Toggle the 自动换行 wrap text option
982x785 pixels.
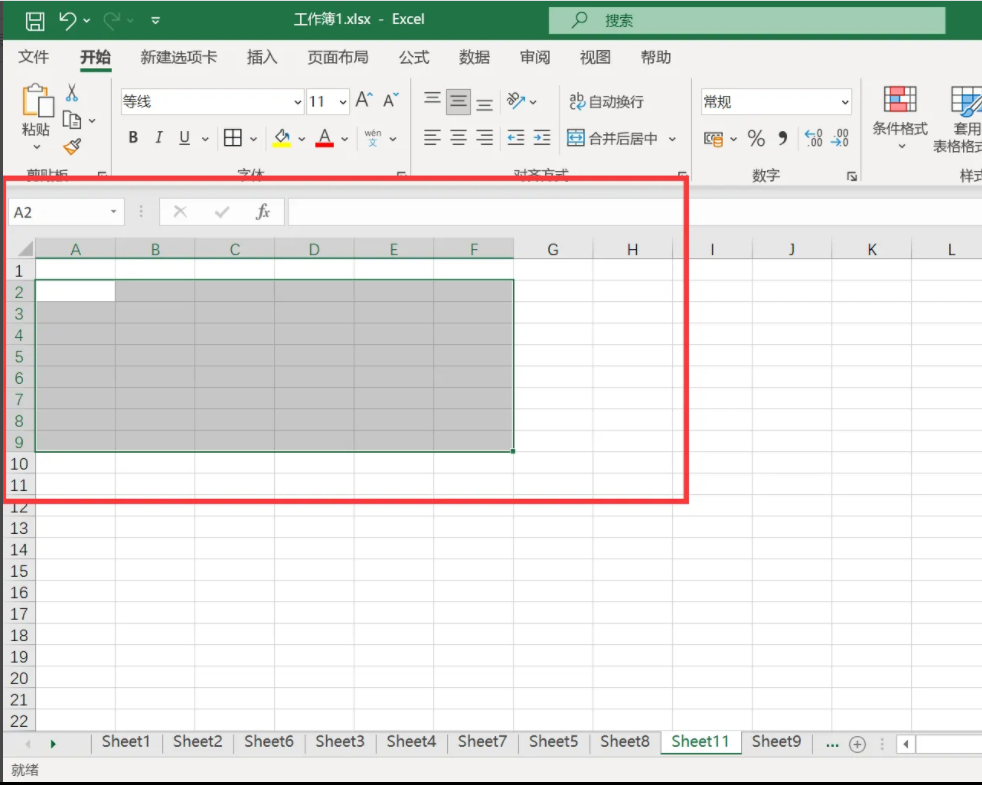[x=606, y=101]
